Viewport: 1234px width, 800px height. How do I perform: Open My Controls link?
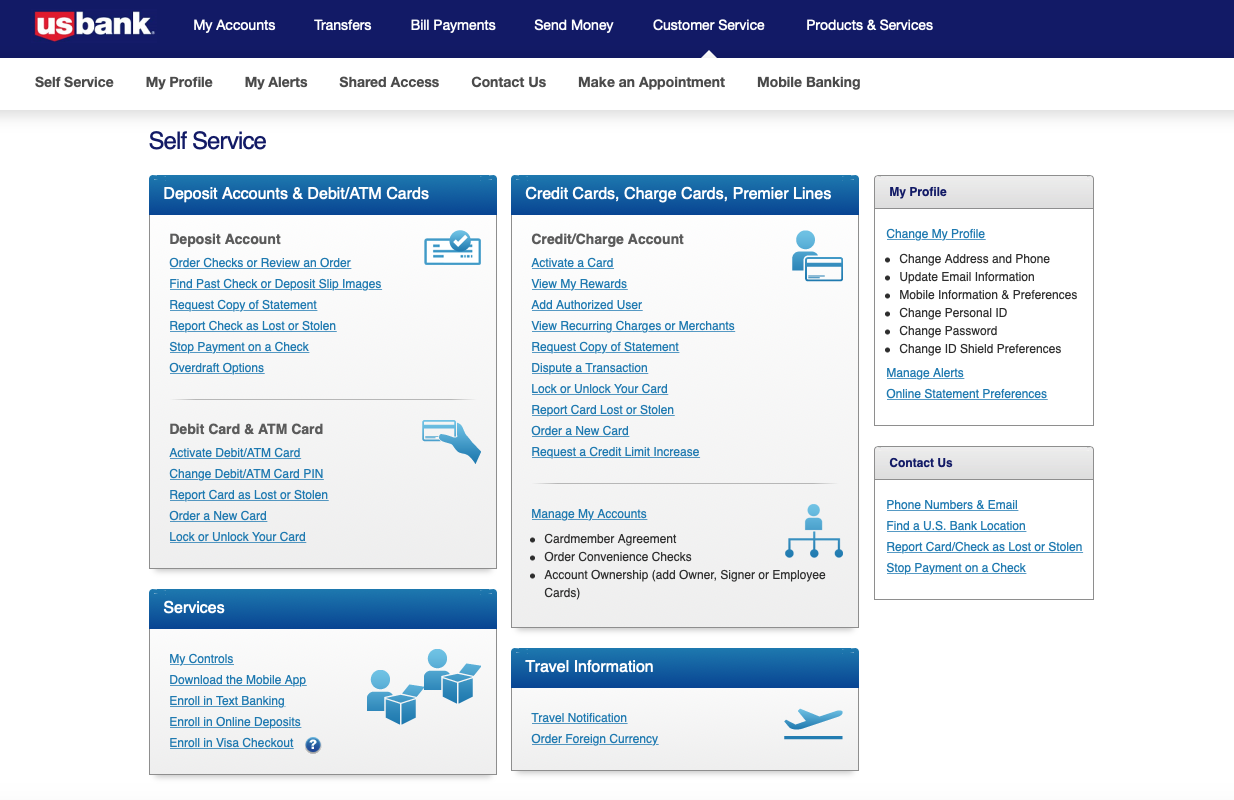(201, 659)
